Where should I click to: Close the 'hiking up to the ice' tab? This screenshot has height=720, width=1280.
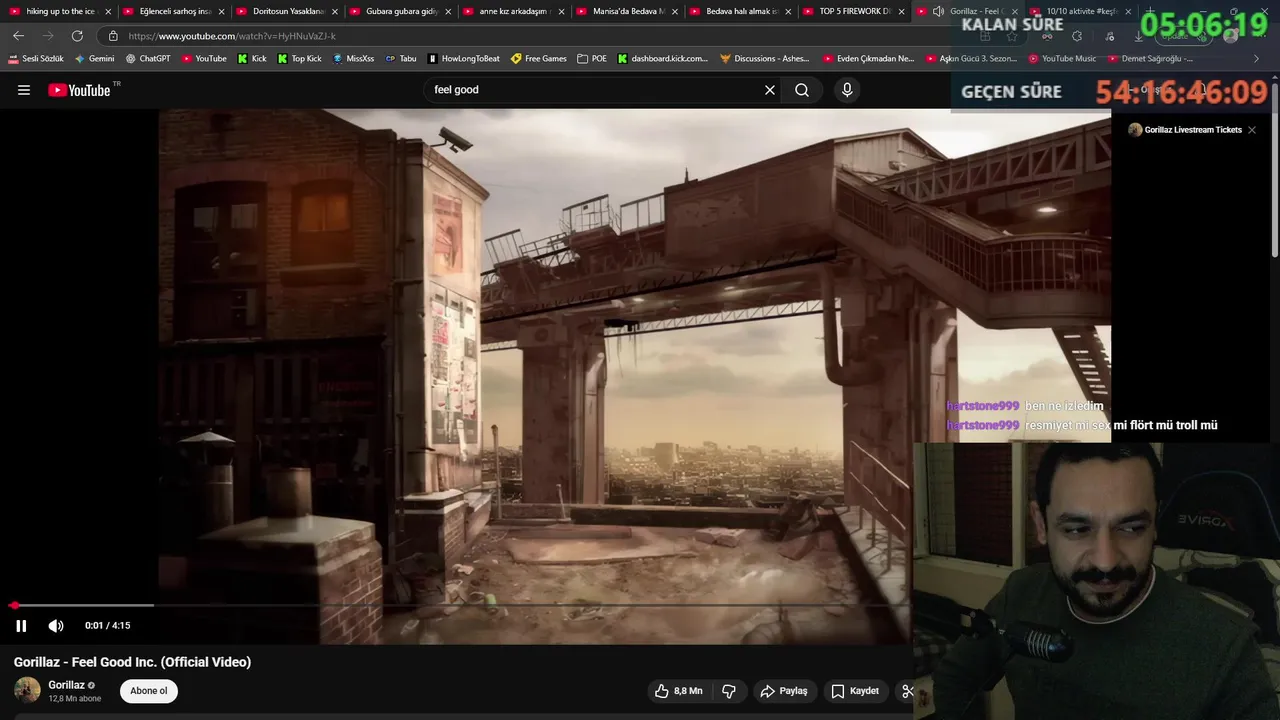point(108,12)
